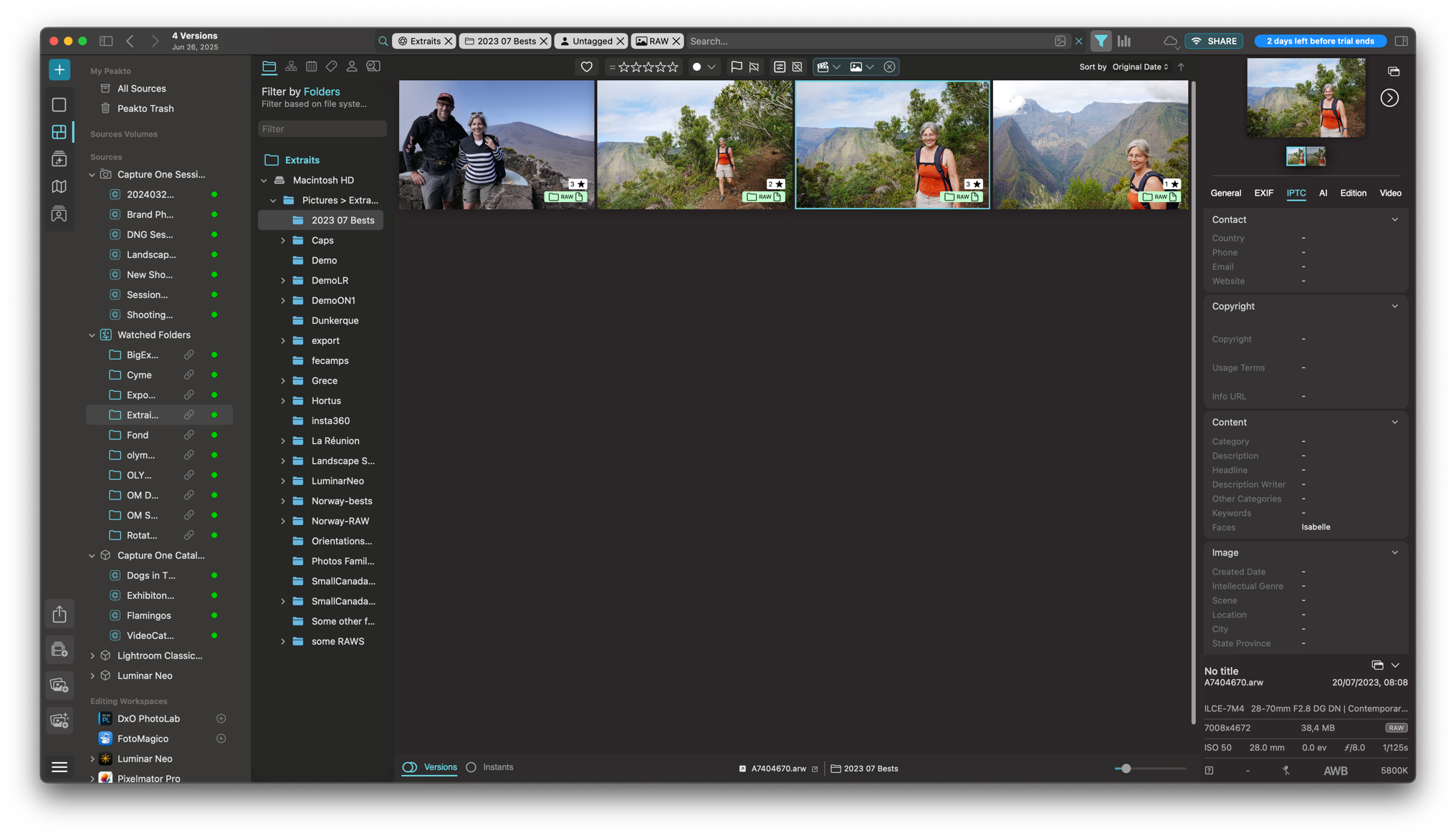Click the unedited photos filter icon
The width and height of the screenshot is (1456, 836).
coord(798,67)
